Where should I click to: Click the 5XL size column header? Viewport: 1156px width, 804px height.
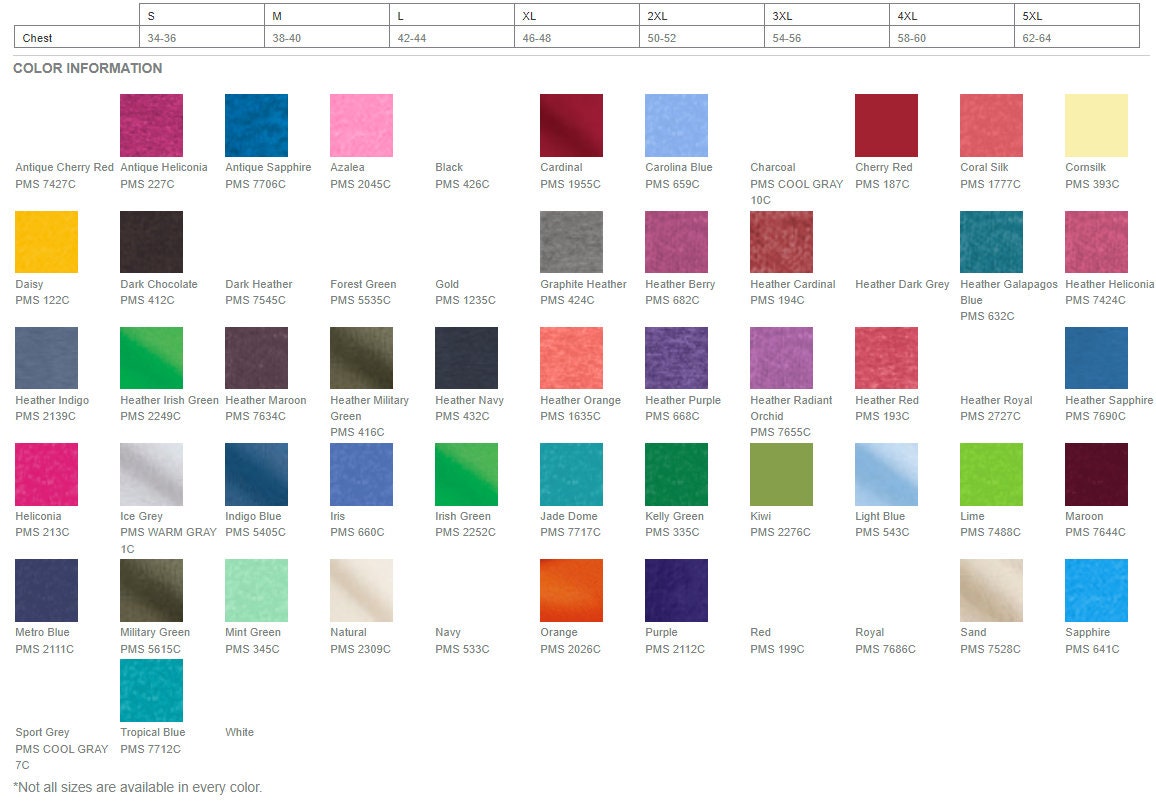[1077, 15]
